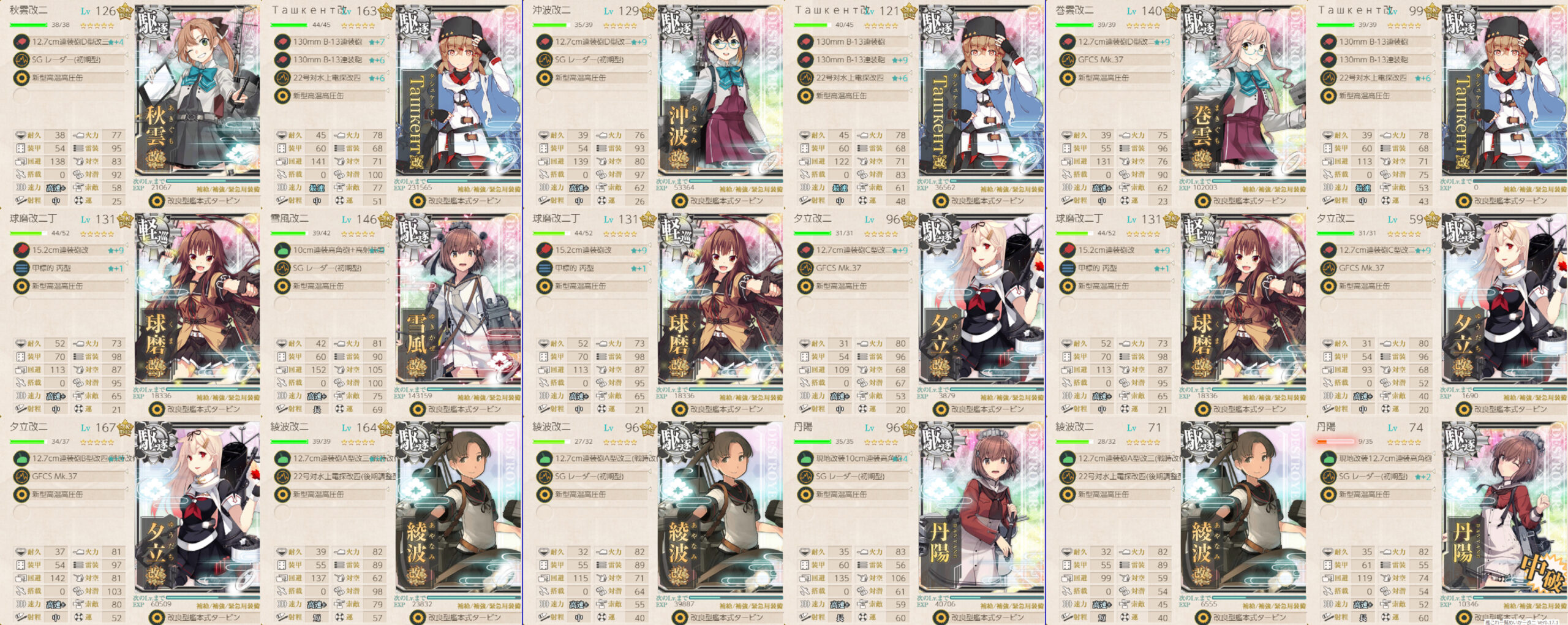Viewport: 1568px width, 625px height.
Task: Click the 現地改装12.7cm連装高角砲 icon on damaged Lv 74 丹陽
Action: coord(1329,458)
